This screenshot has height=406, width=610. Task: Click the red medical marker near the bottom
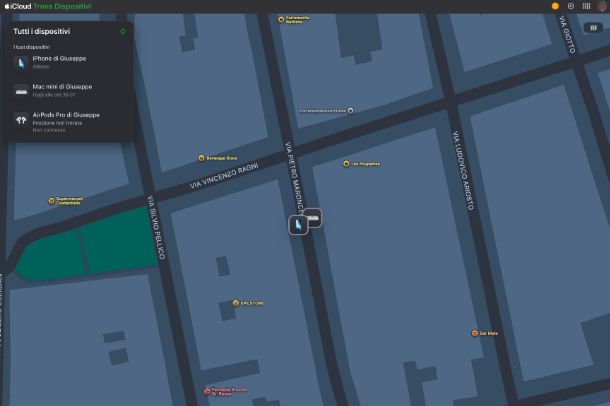click(x=207, y=391)
